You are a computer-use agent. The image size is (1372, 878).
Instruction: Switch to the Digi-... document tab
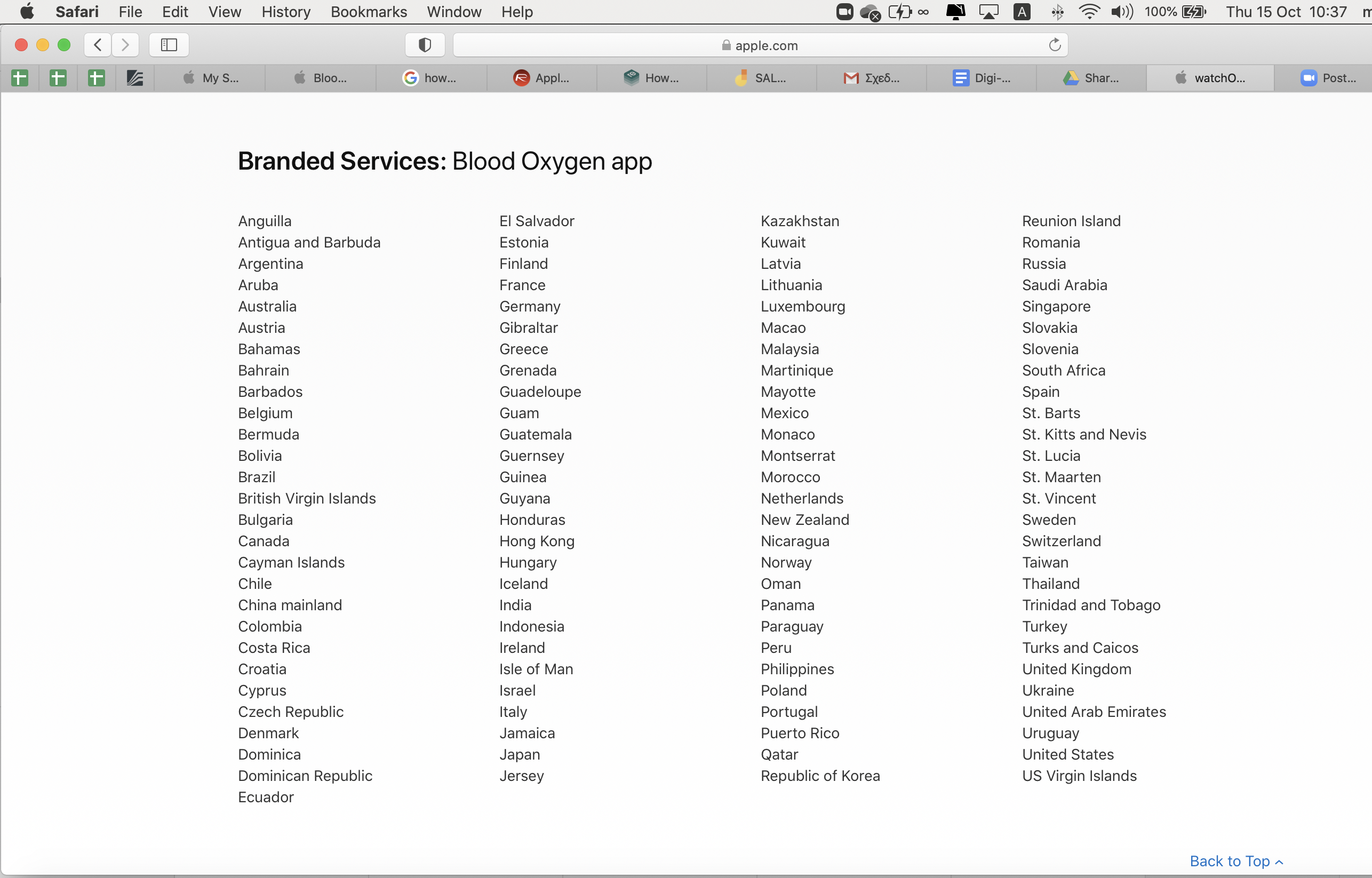[x=982, y=78]
